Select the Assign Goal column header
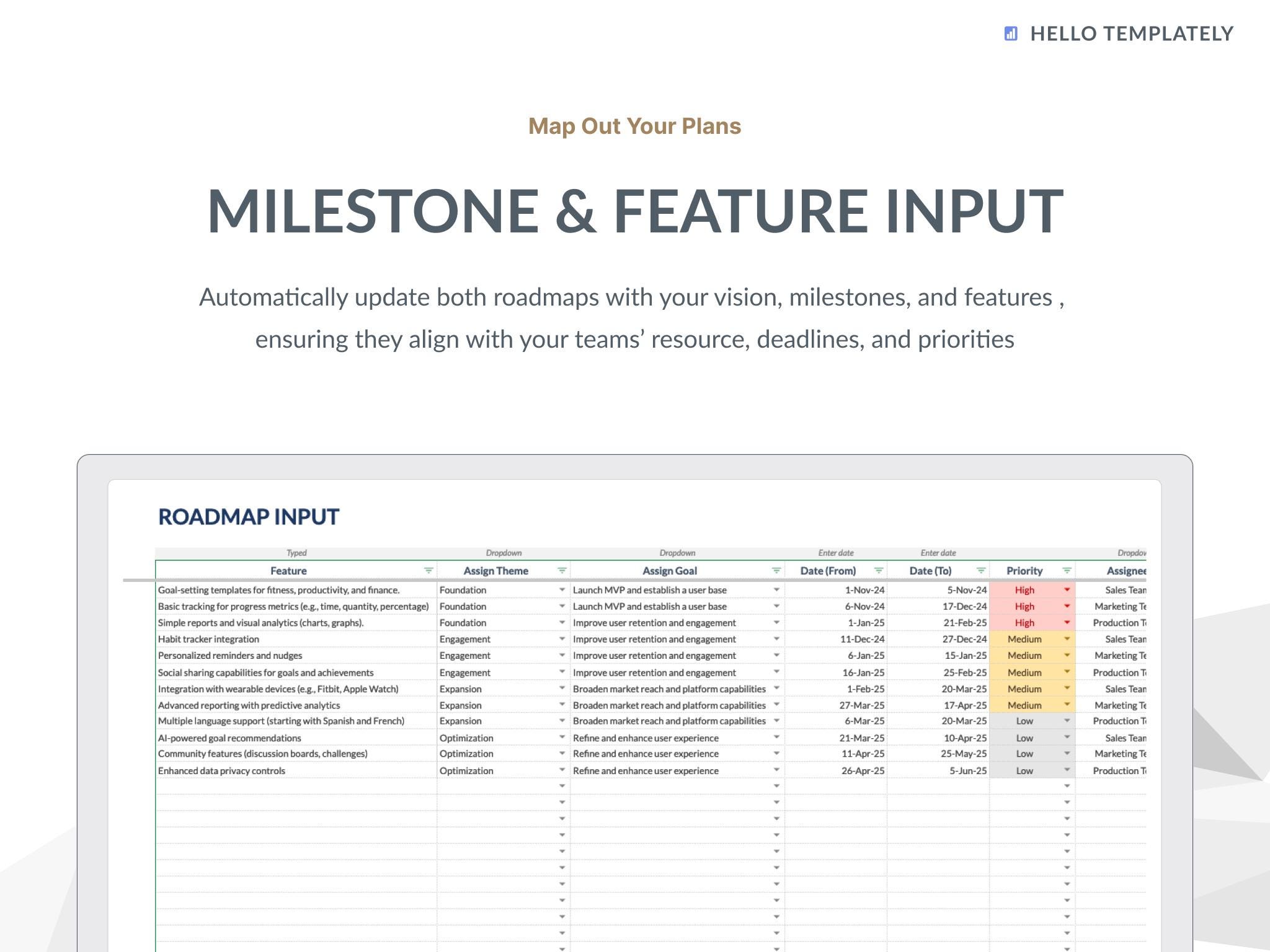The width and height of the screenshot is (1270, 952). [x=677, y=570]
